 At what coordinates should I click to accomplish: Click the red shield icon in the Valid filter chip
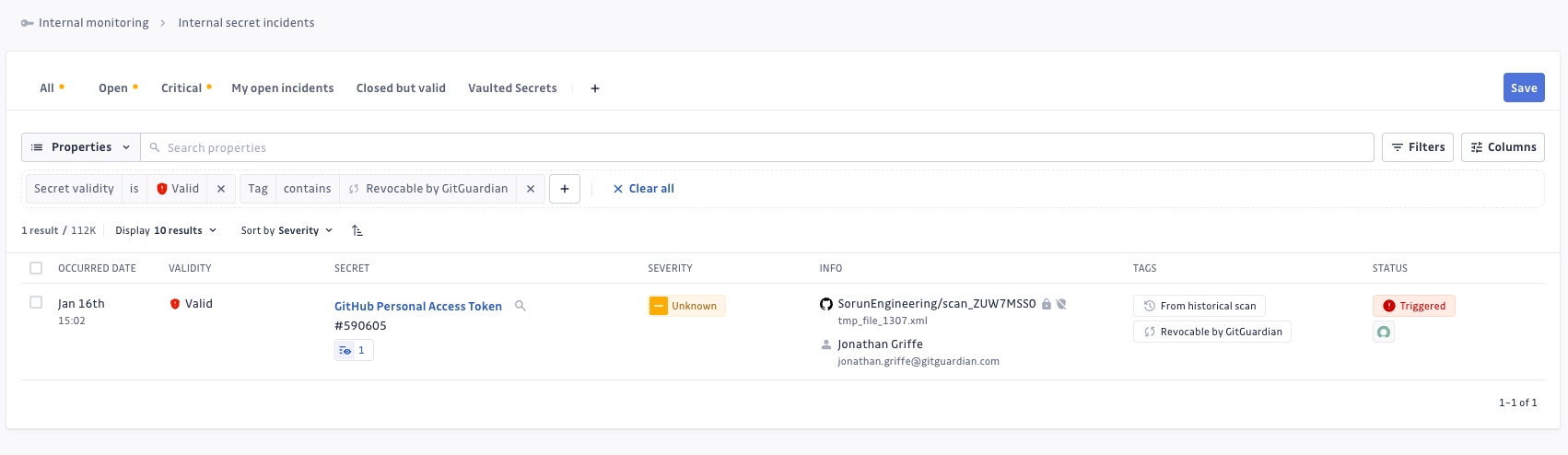click(162, 189)
